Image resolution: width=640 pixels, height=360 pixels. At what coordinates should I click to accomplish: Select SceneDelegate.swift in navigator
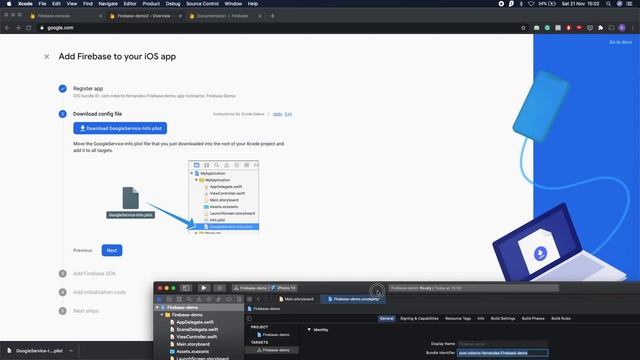click(x=197, y=329)
